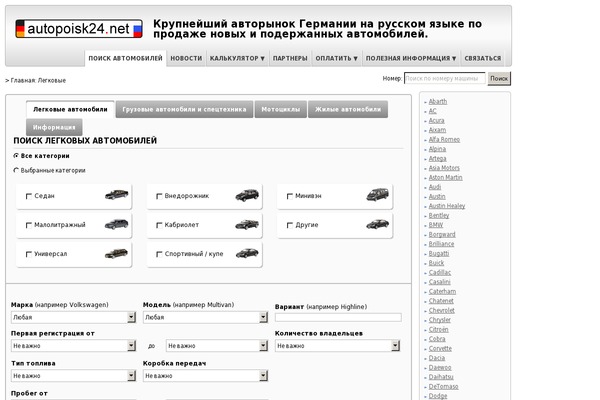The width and height of the screenshot is (600, 400).
Task: Expand the Калькулятор menu
Action: 237,58
